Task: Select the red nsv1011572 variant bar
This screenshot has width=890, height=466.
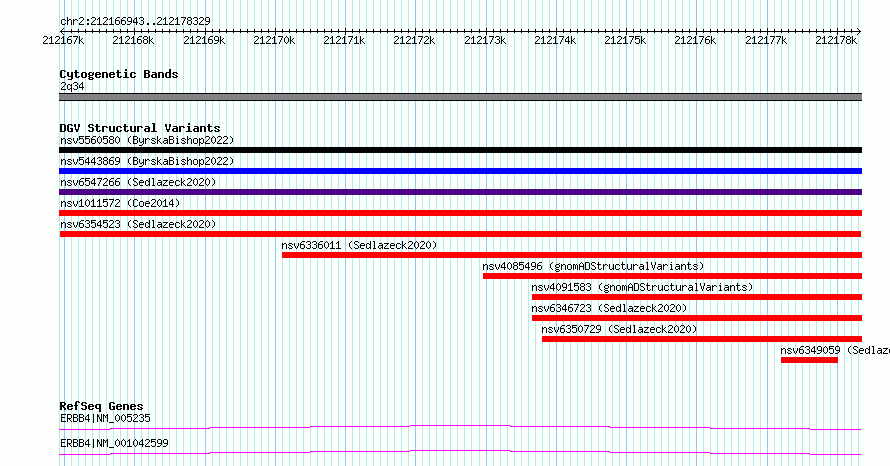Action: coord(460,213)
